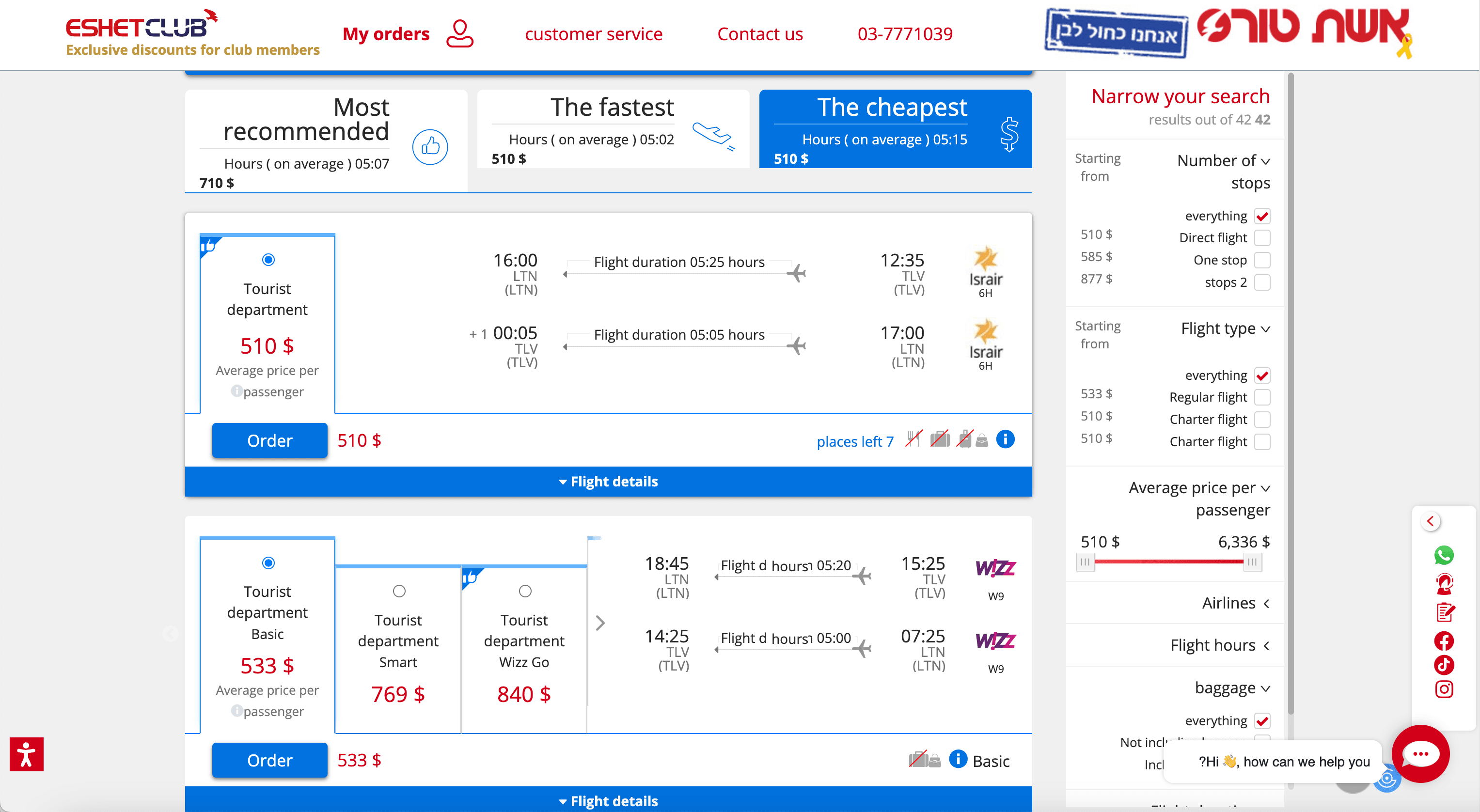Open WhatsApp chat icon in side panel

point(1444,555)
